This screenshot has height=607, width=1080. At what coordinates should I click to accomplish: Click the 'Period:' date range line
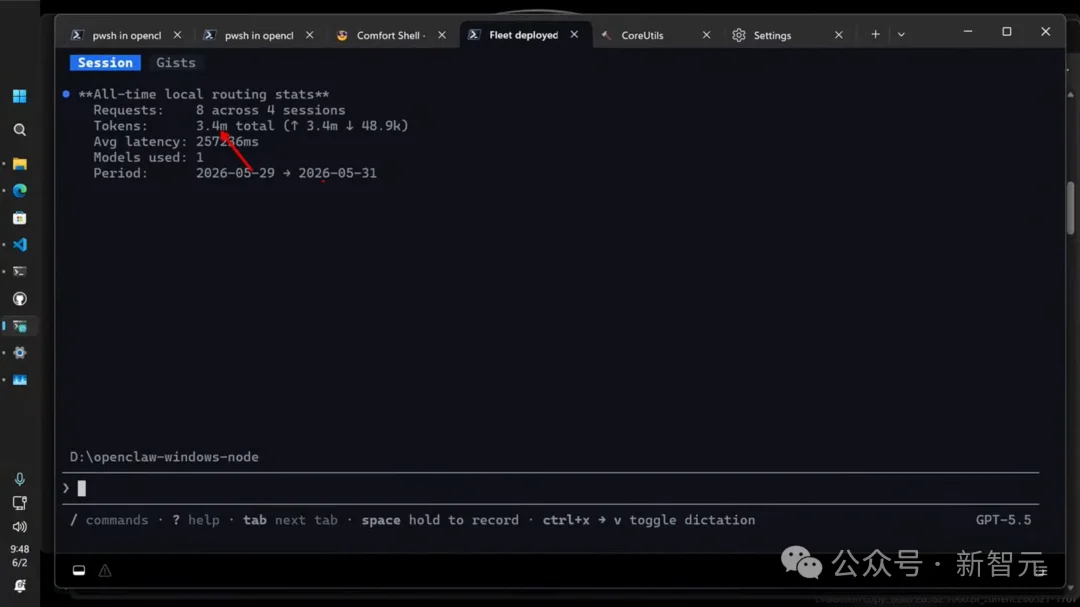(x=235, y=174)
